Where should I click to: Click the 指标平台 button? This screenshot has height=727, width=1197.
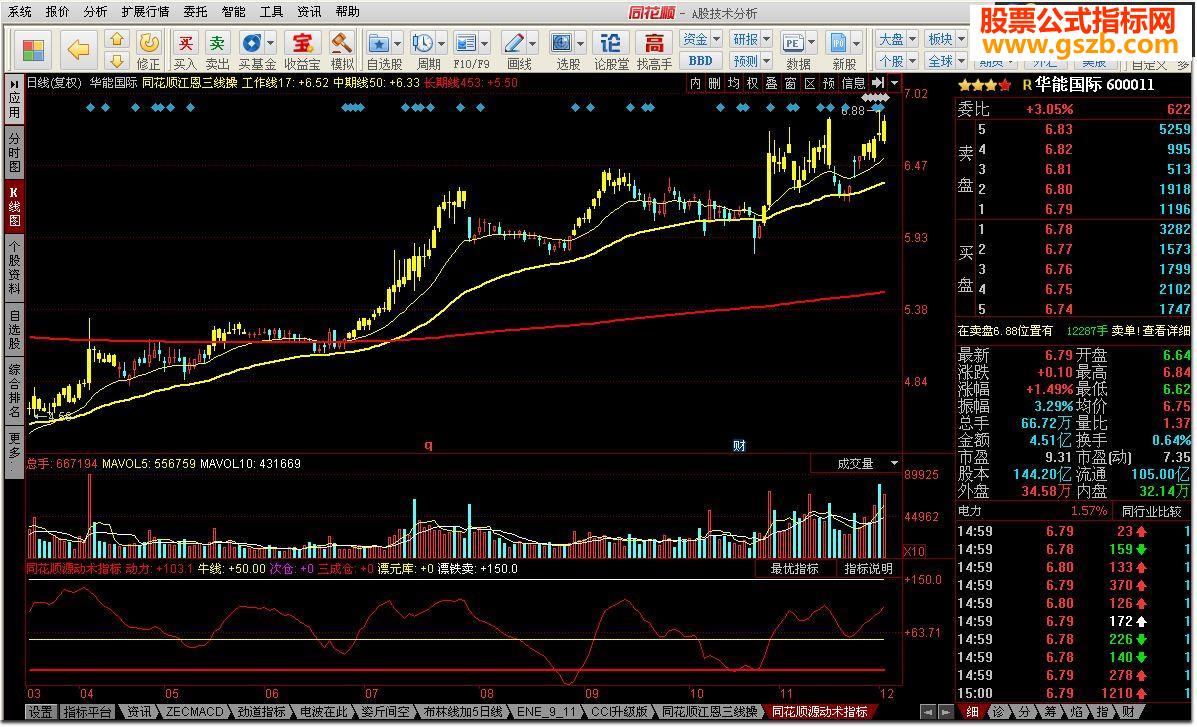pos(87,712)
